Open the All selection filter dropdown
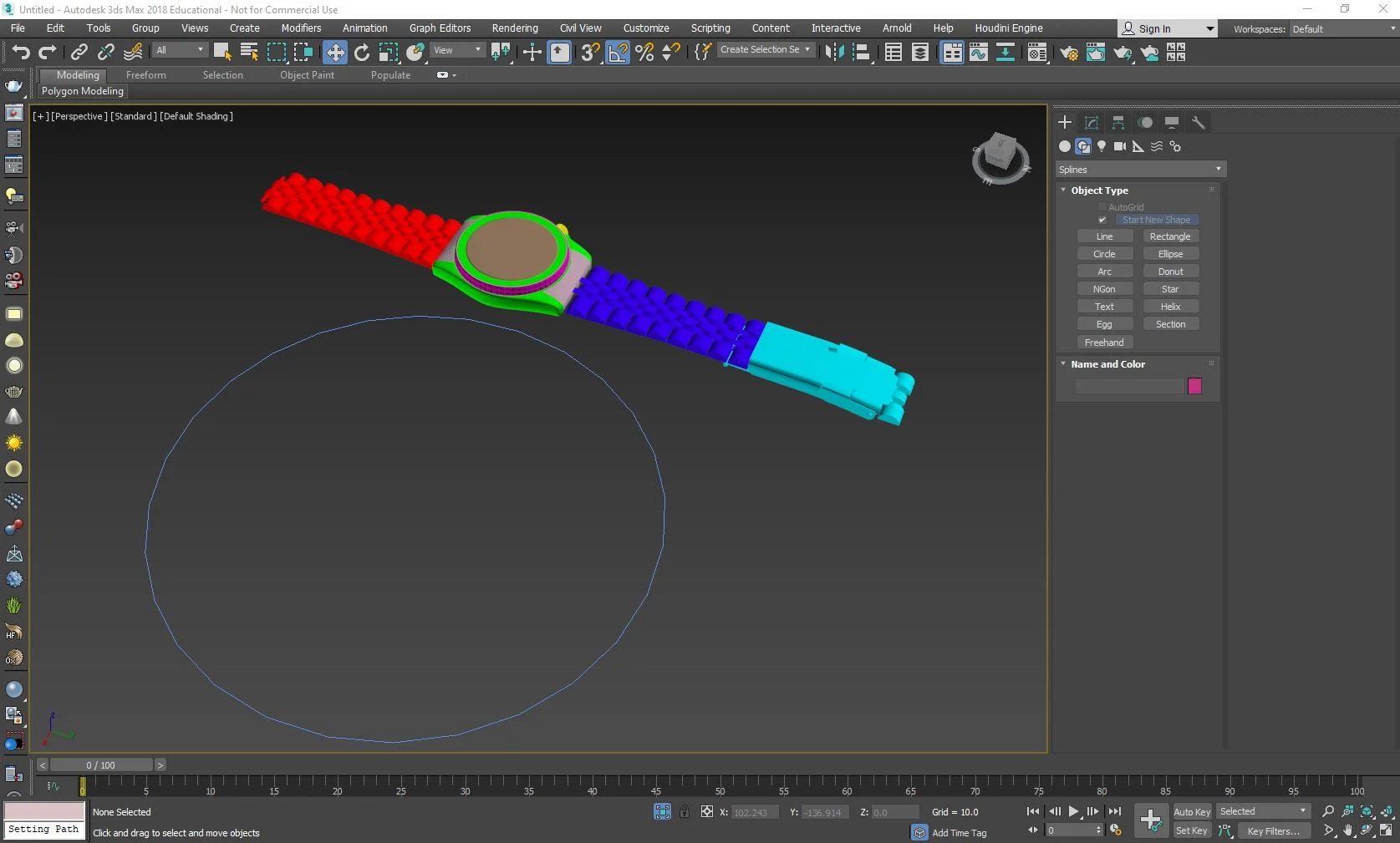The image size is (1400, 843). click(180, 50)
